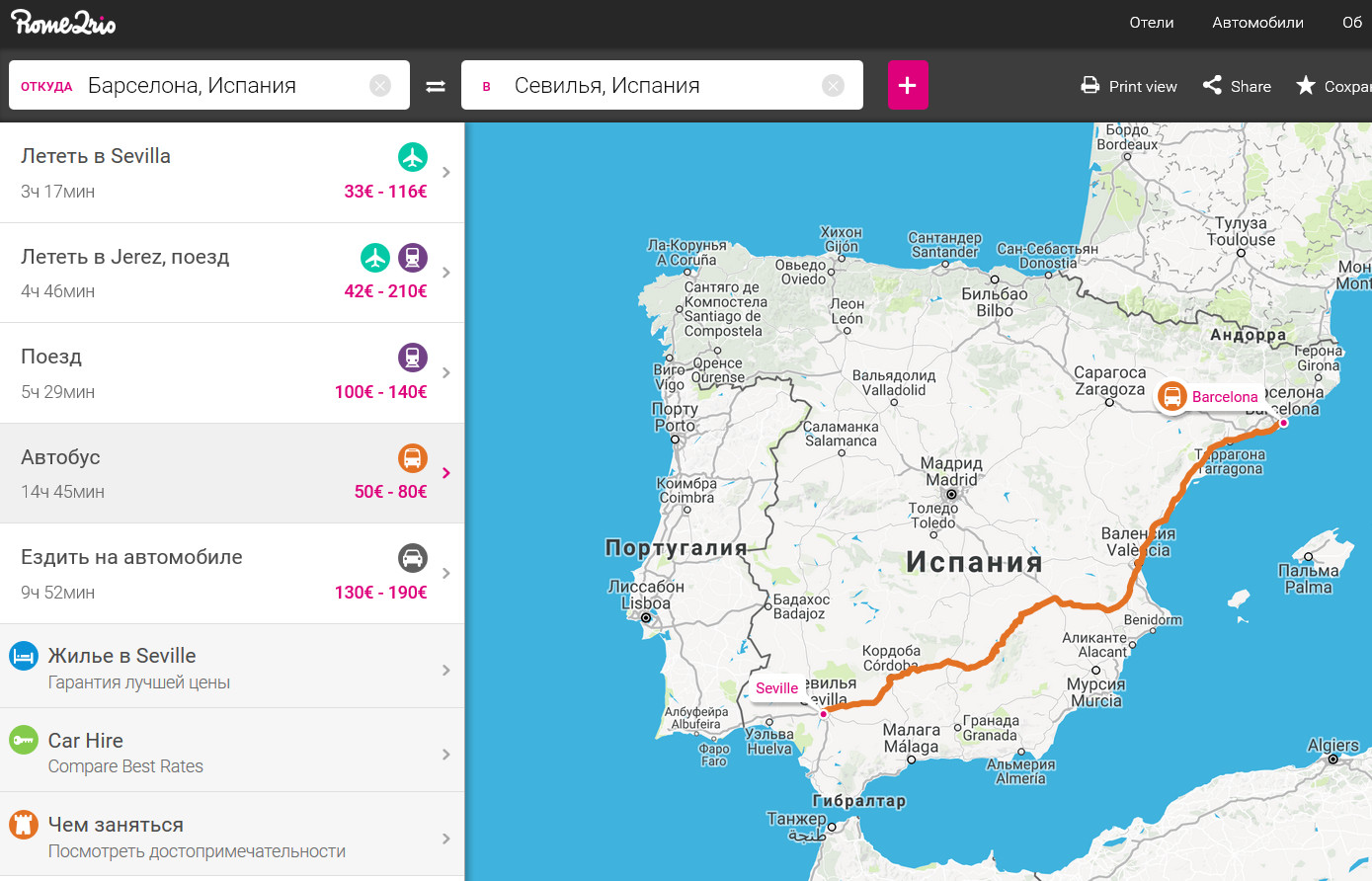Click the car icon in driving option

pyautogui.click(x=413, y=558)
